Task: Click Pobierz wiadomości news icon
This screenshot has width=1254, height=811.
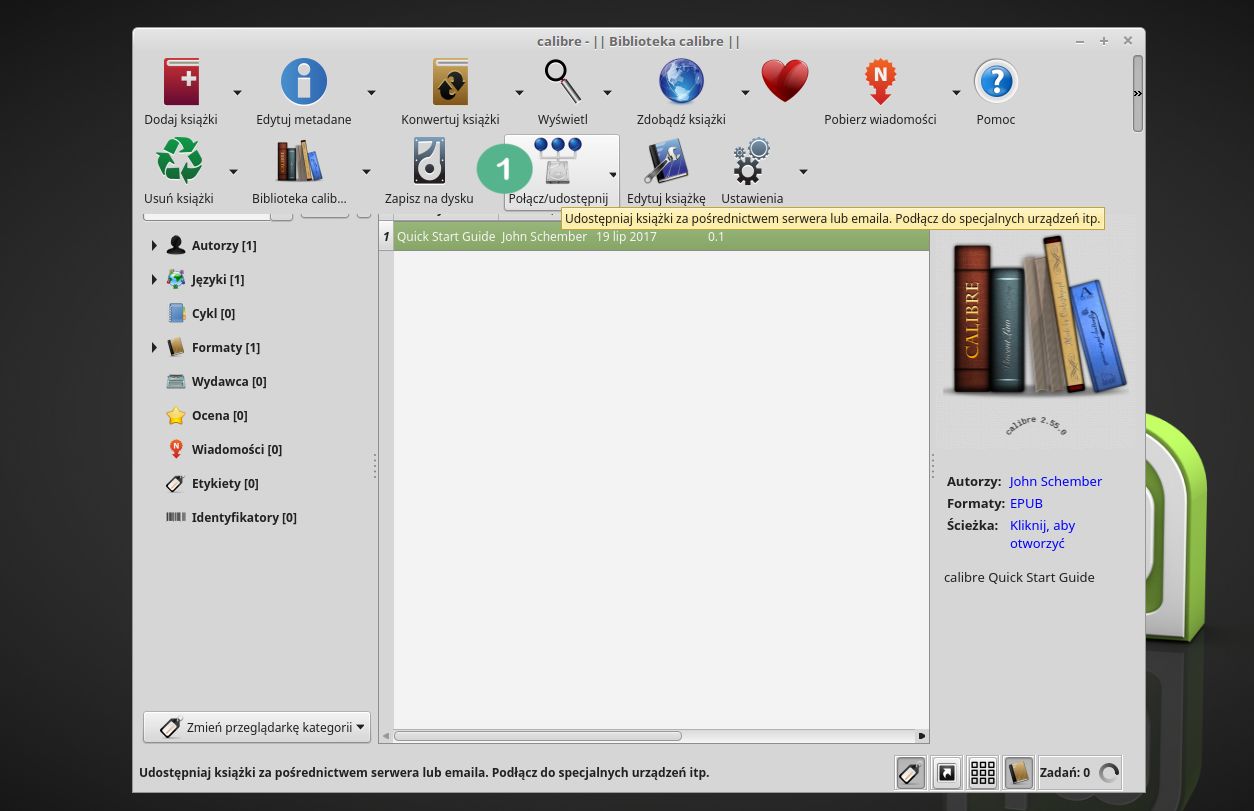Action: [x=880, y=82]
